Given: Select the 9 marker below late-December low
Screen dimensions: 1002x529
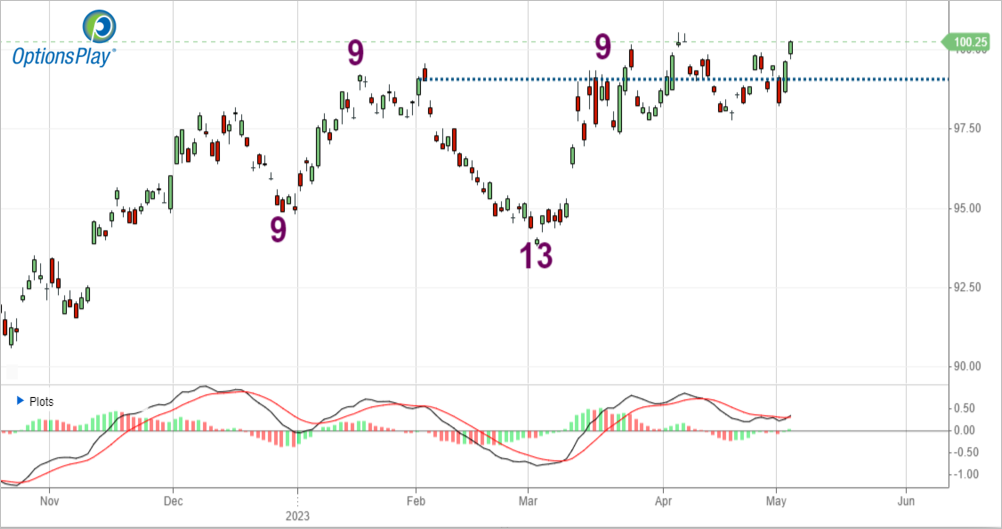Looking at the screenshot, I should [x=278, y=230].
